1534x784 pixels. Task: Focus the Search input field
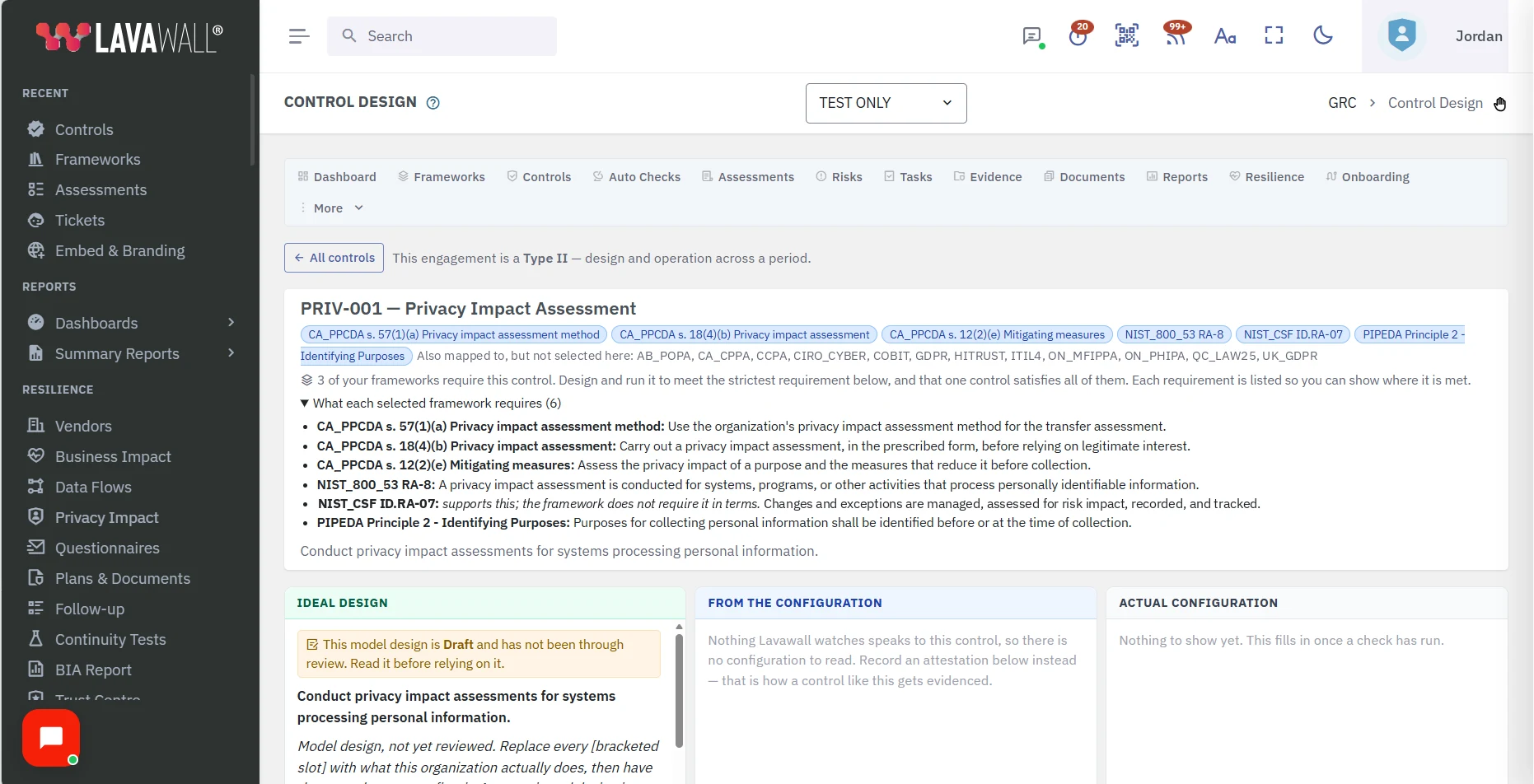tap(442, 36)
